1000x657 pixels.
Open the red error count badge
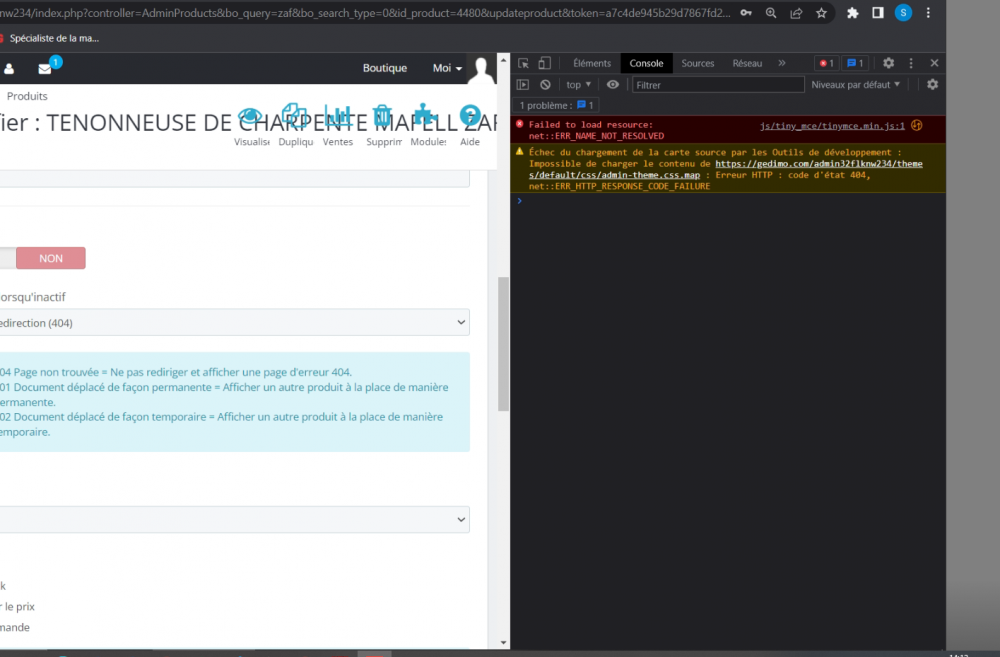pos(827,63)
